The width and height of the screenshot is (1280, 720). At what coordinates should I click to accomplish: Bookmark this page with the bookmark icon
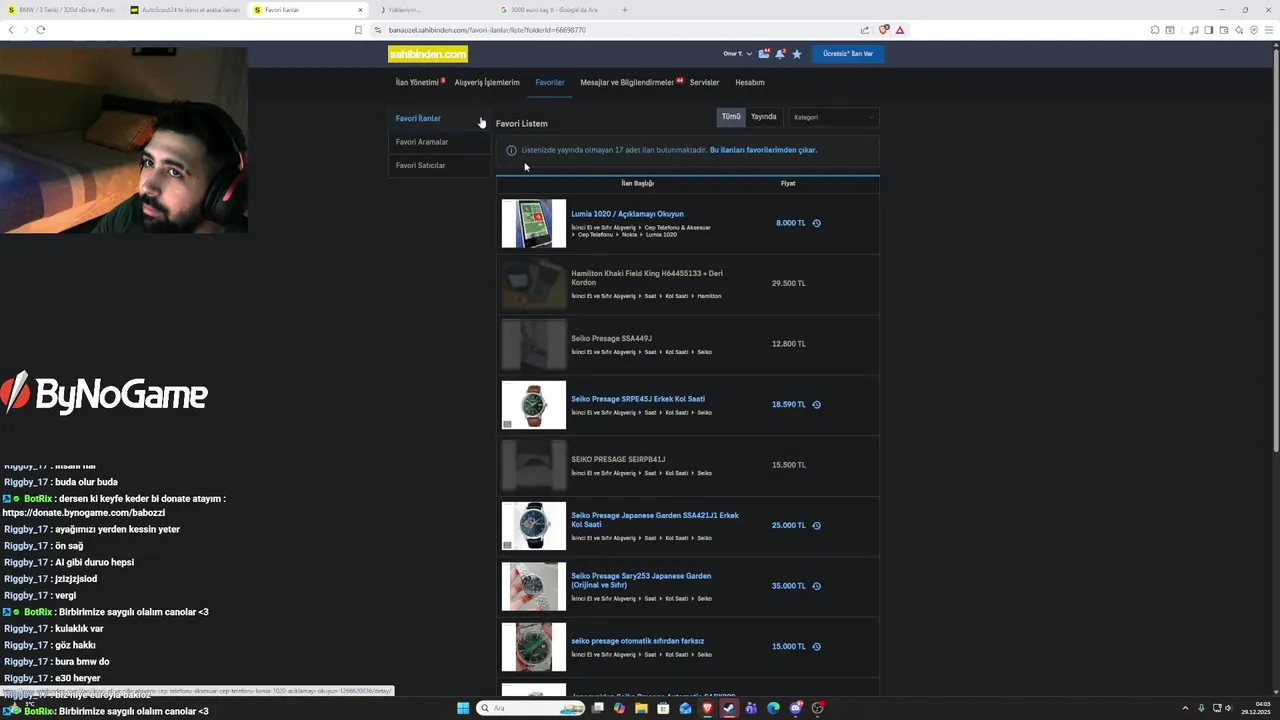[x=358, y=30]
